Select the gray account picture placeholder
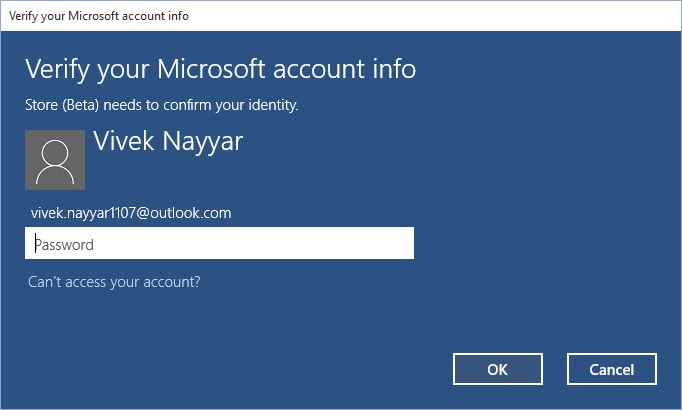This screenshot has width=682, height=410. [55, 160]
